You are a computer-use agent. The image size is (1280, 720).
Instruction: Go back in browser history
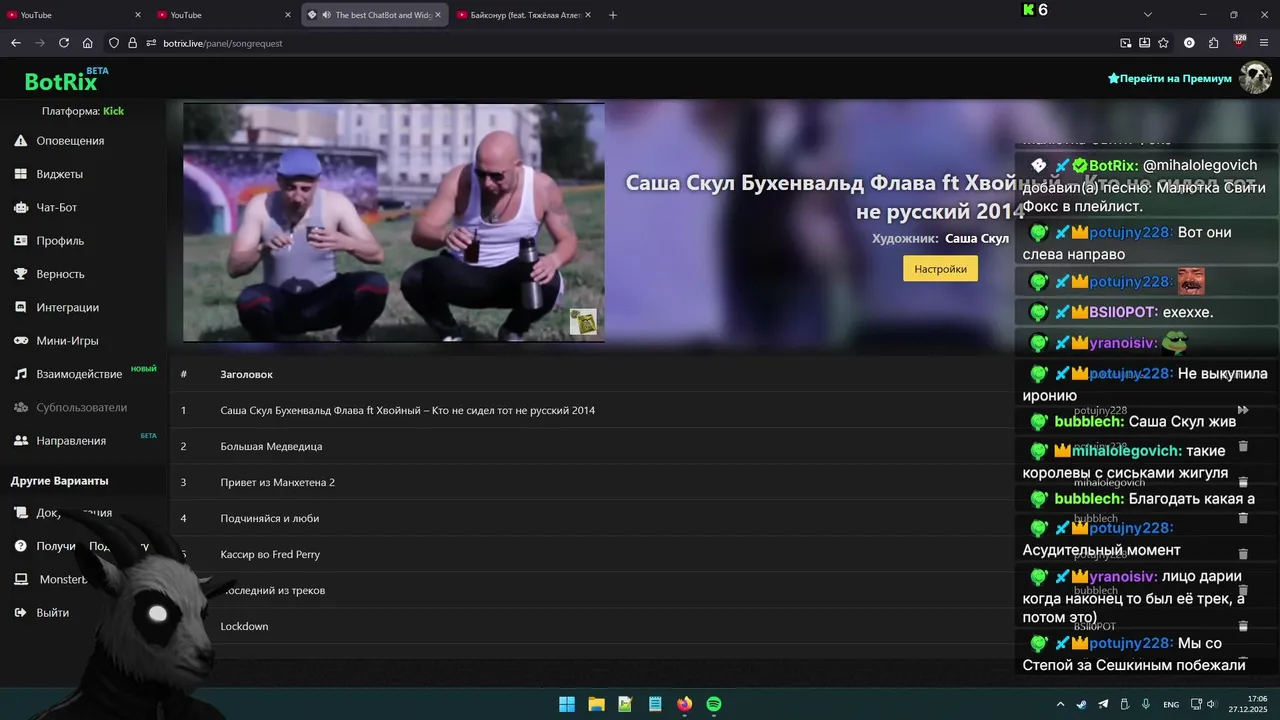click(16, 43)
